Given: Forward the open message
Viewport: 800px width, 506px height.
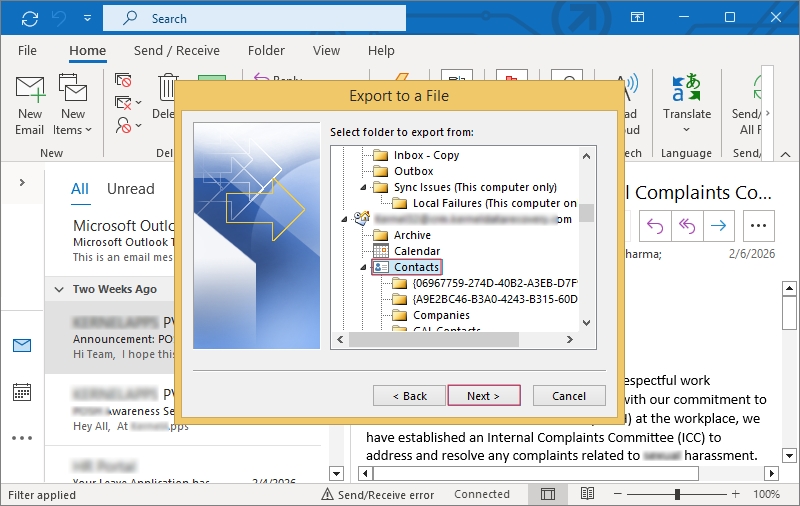Looking at the screenshot, I should tap(718, 225).
